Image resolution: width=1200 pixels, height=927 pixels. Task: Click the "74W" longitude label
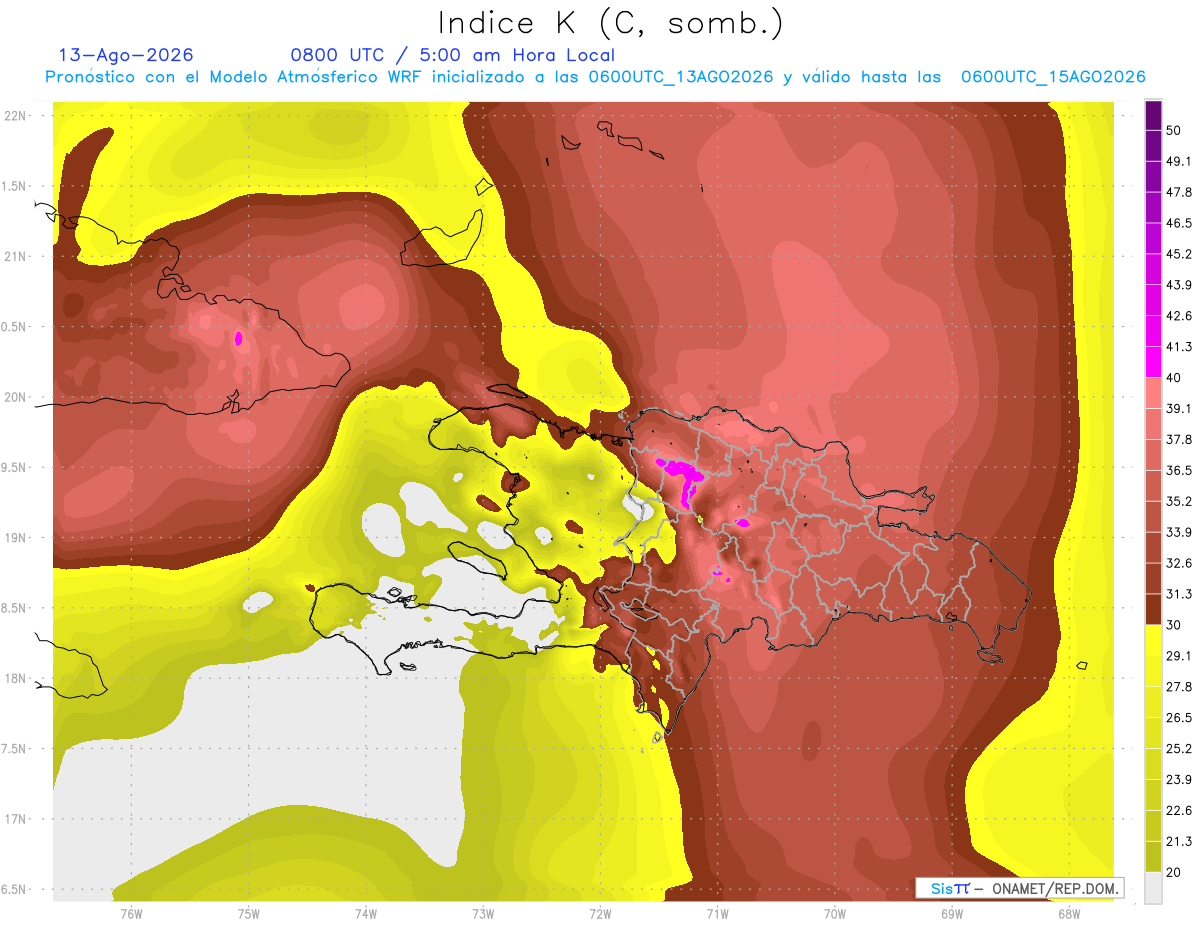tap(366, 913)
